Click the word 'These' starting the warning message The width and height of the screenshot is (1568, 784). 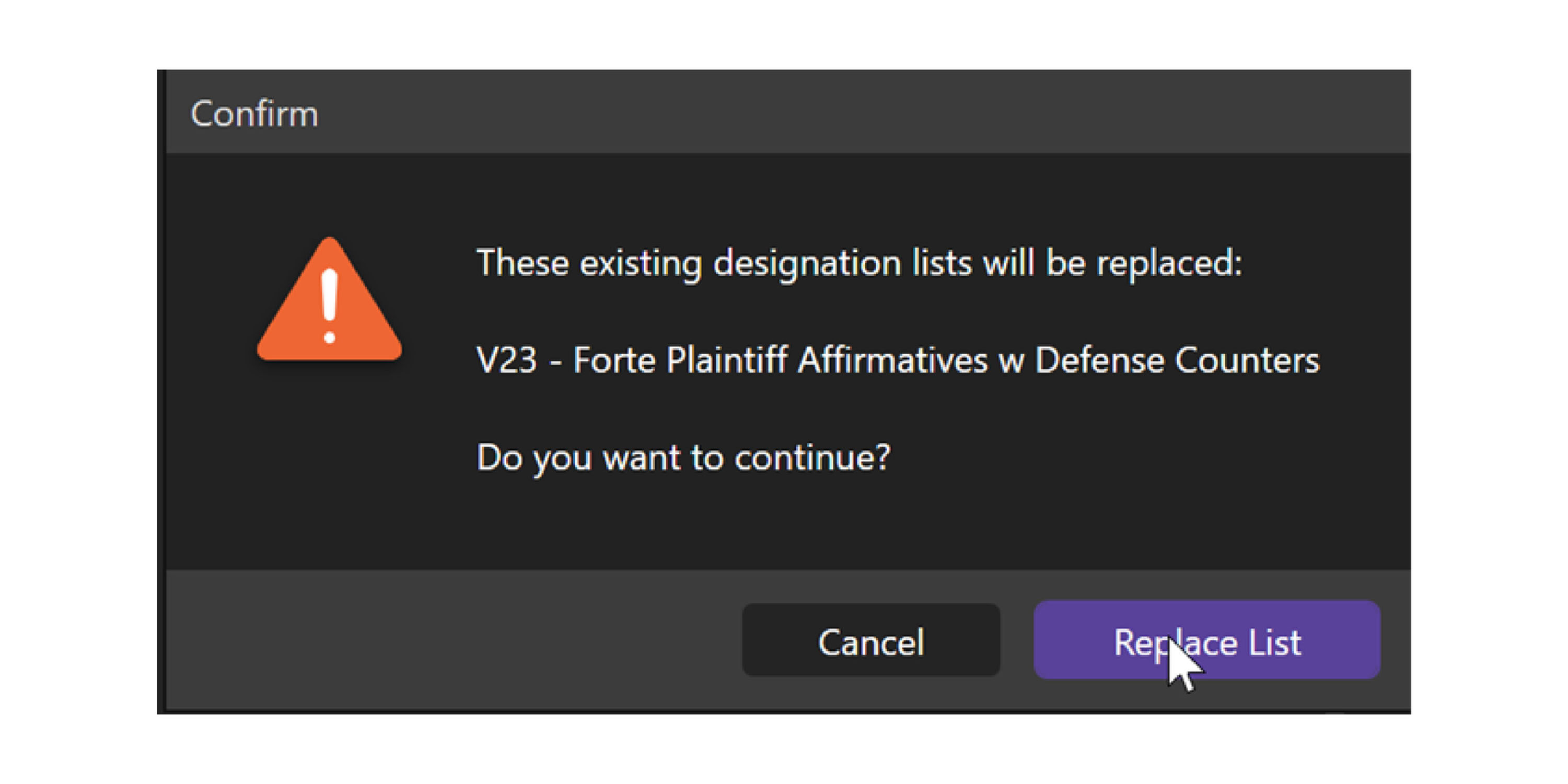(522, 263)
